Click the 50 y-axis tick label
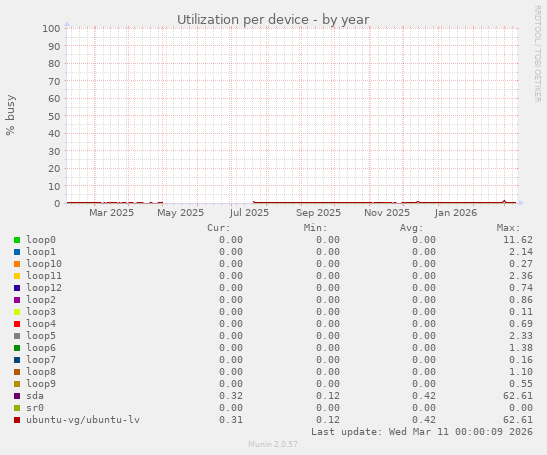547x455 pixels. pyautogui.click(x=54, y=116)
